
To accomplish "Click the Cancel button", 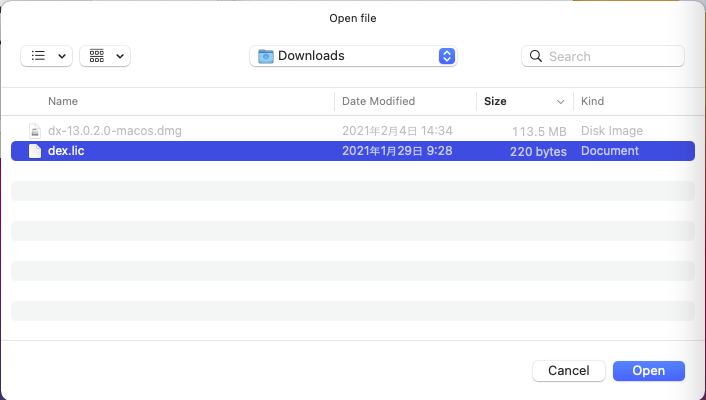I will [x=569, y=371].
